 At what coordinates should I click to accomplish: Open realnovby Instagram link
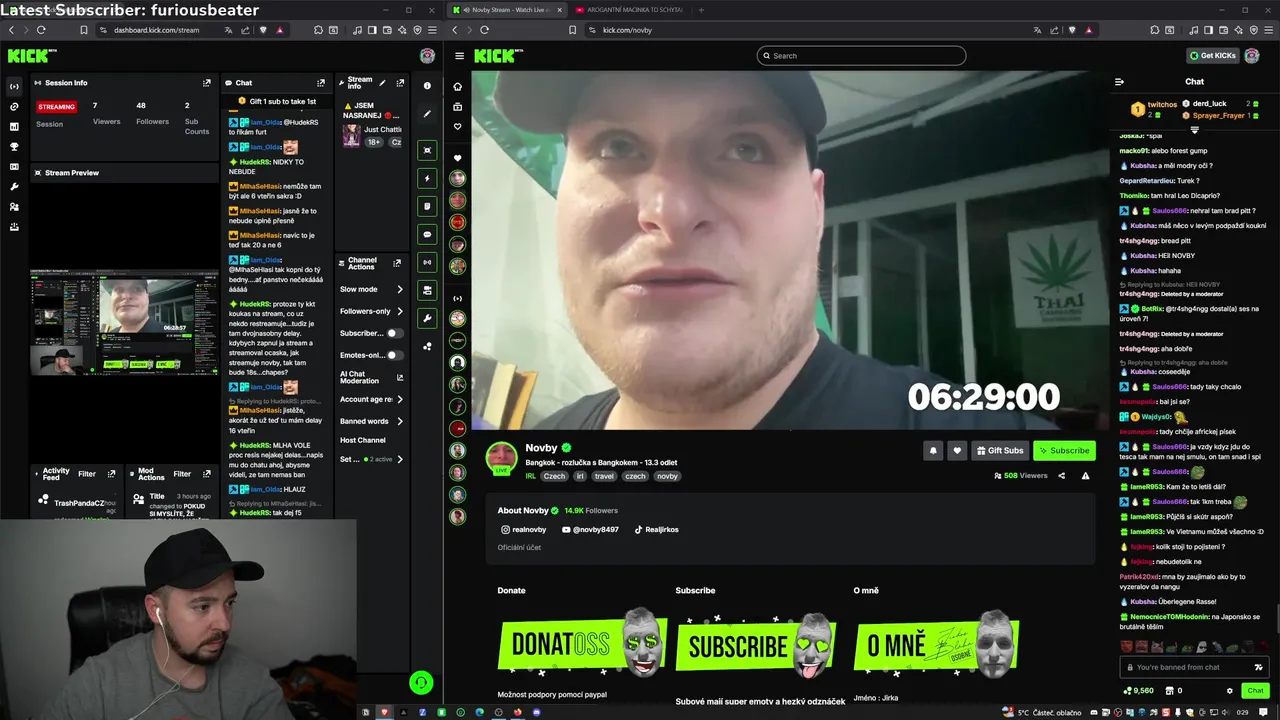click(x=524, y=529)
